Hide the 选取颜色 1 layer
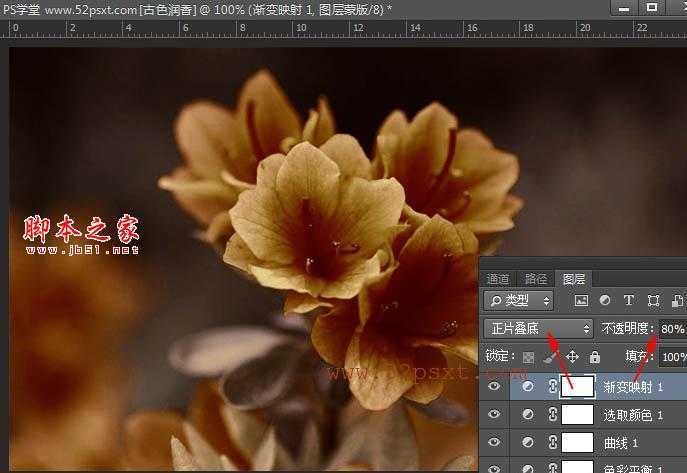The image size is (687, 473). coord(494,414)
